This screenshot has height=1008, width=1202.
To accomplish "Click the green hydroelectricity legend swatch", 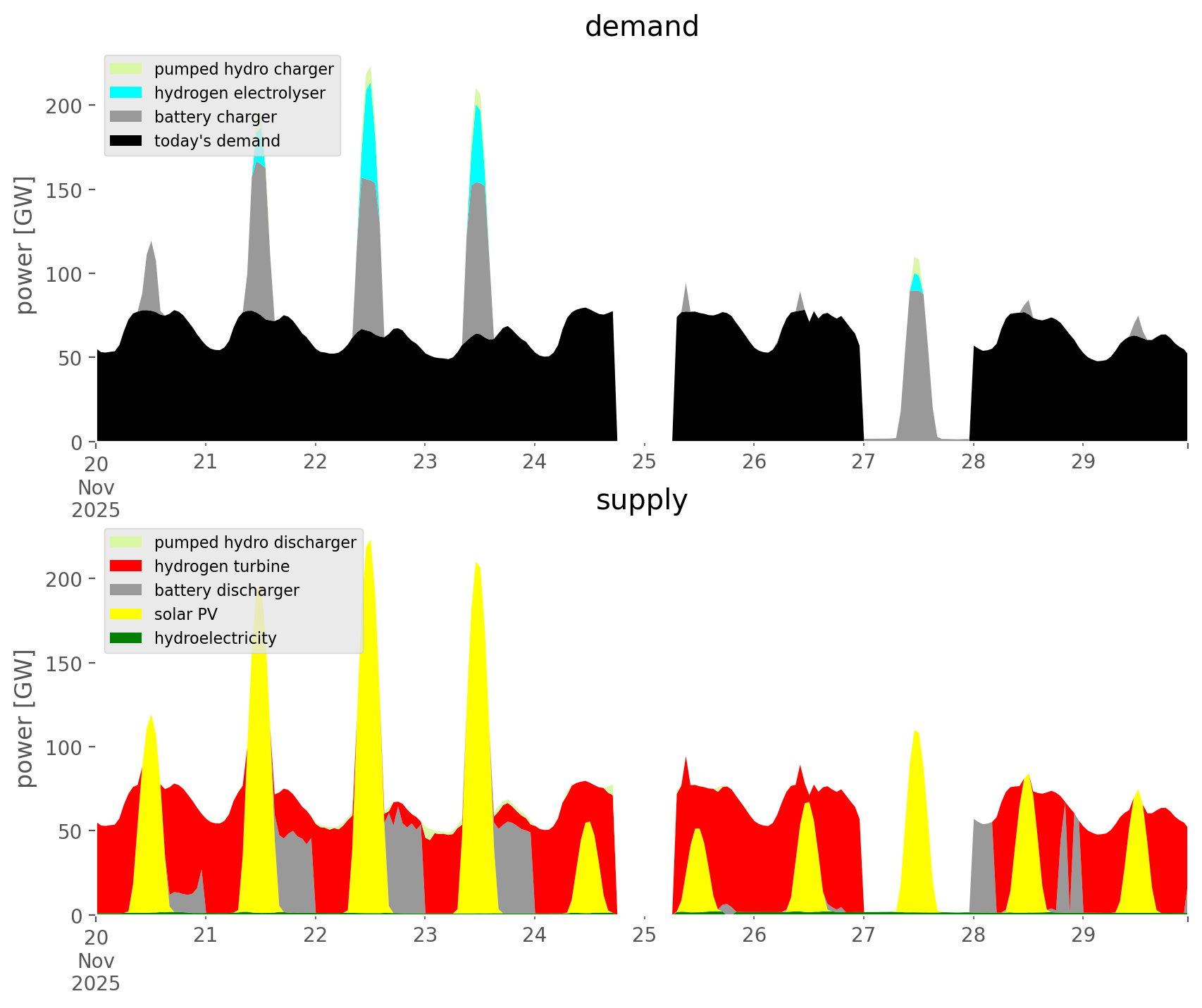I will tap(126, 638).
